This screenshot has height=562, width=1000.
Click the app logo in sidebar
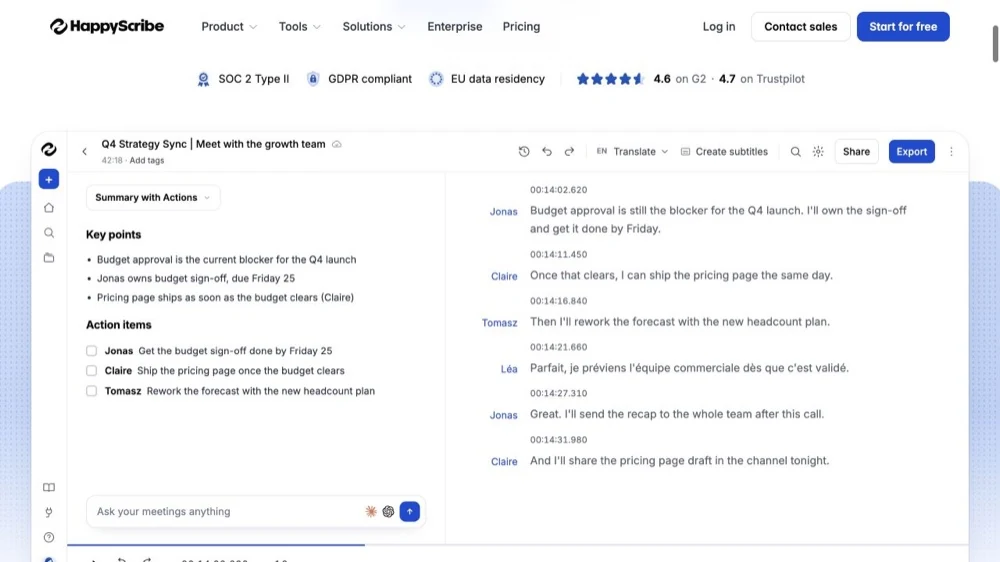point(48,149)
